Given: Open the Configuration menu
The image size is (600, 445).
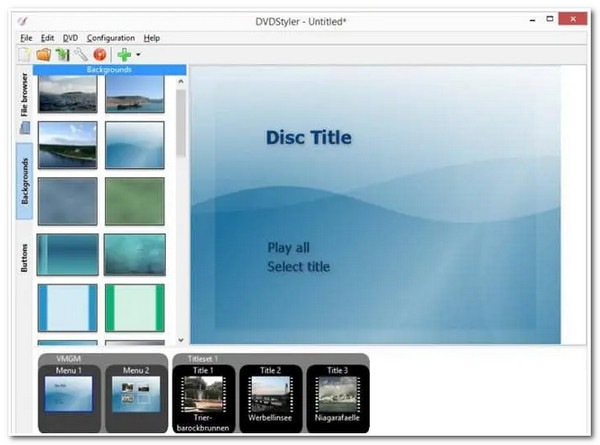Looking at the screenshot, I should pyautogui.click(x=111, y=38).
